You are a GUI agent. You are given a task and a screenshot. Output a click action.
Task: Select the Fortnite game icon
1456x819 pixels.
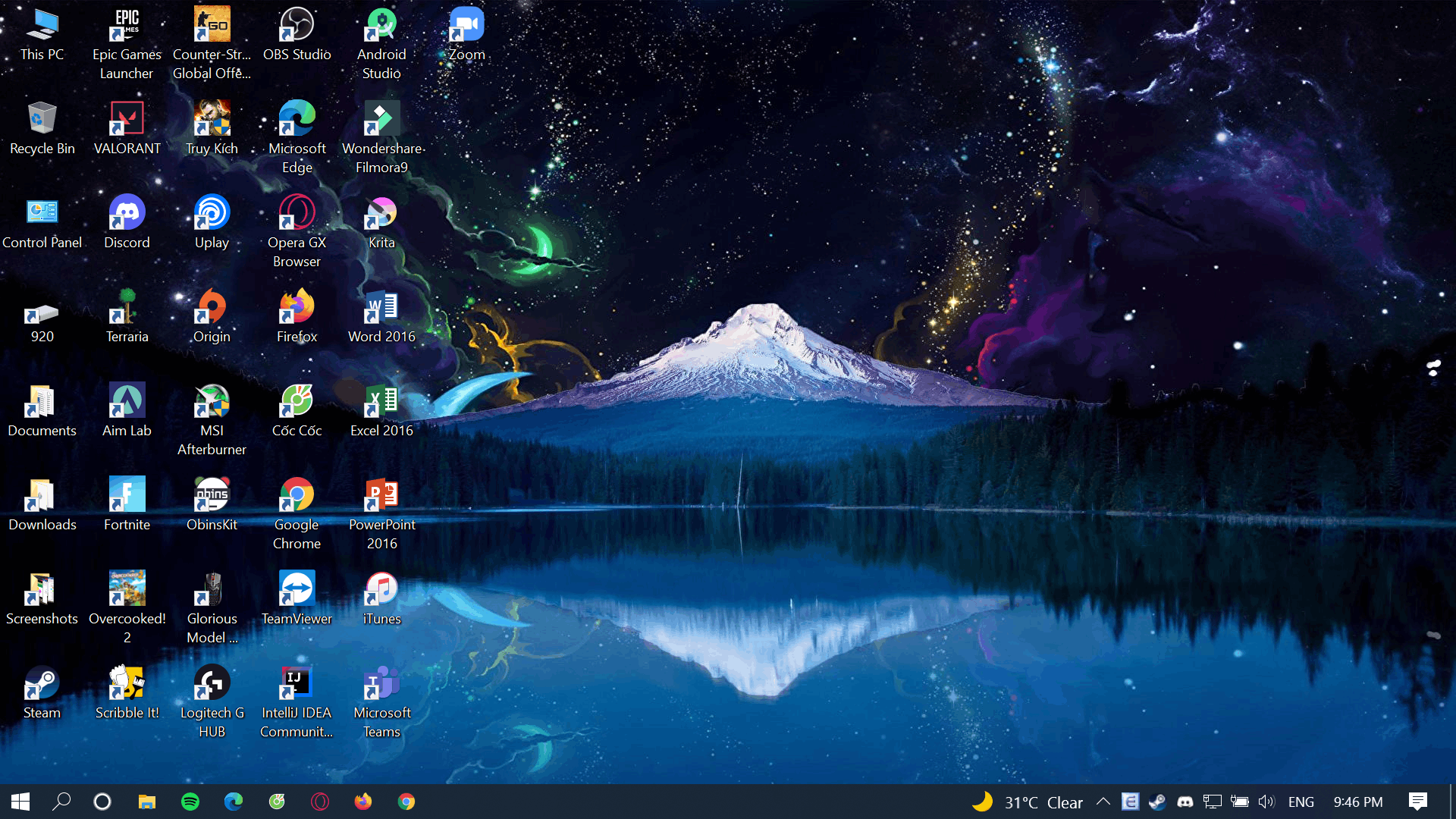(127, 505)
